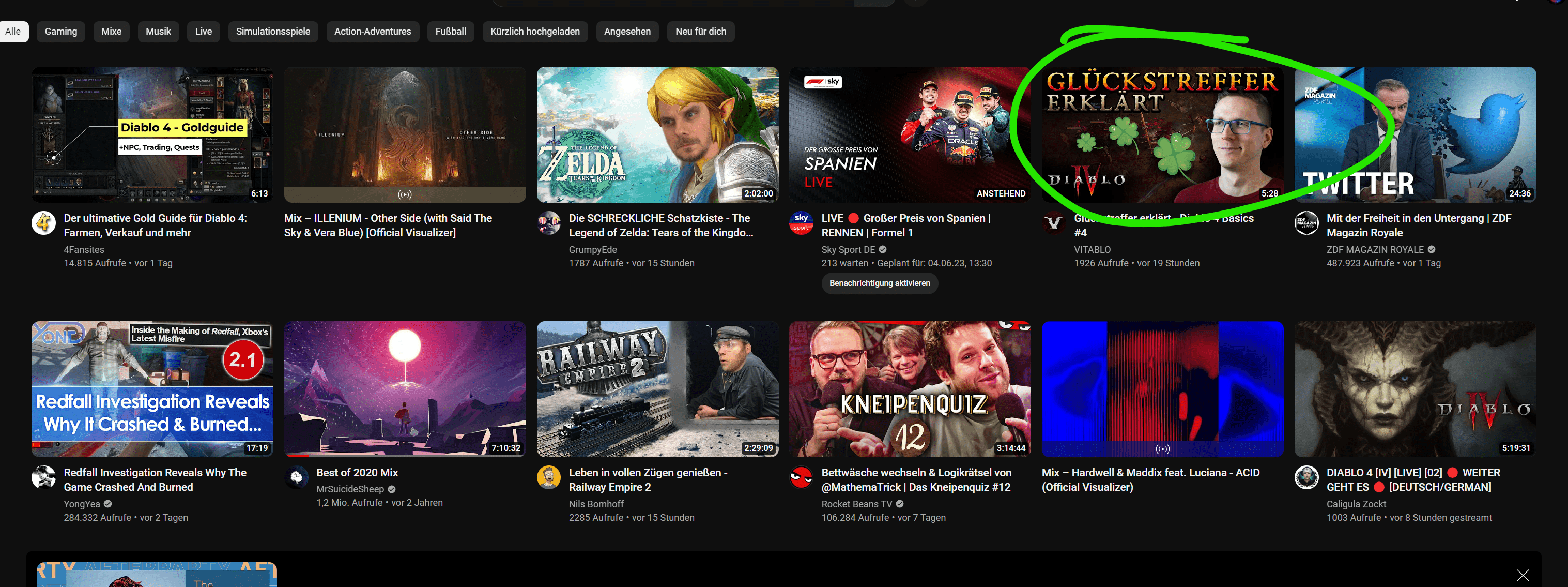Select the Fußball filter chip
The width and height of the screenshot is (1568, 587).
(451, 32)
